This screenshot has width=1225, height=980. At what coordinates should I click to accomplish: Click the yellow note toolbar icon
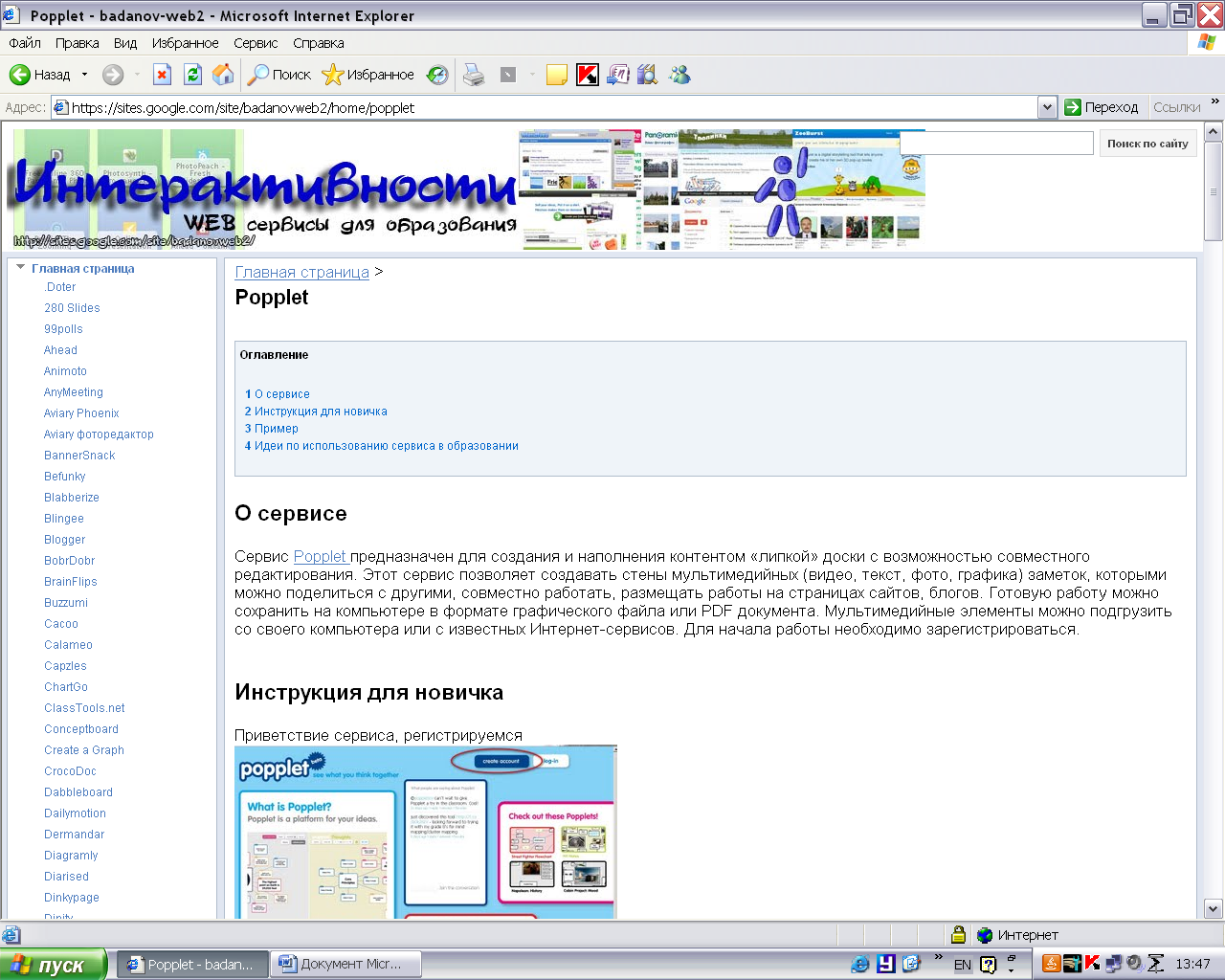click(557, 75)
